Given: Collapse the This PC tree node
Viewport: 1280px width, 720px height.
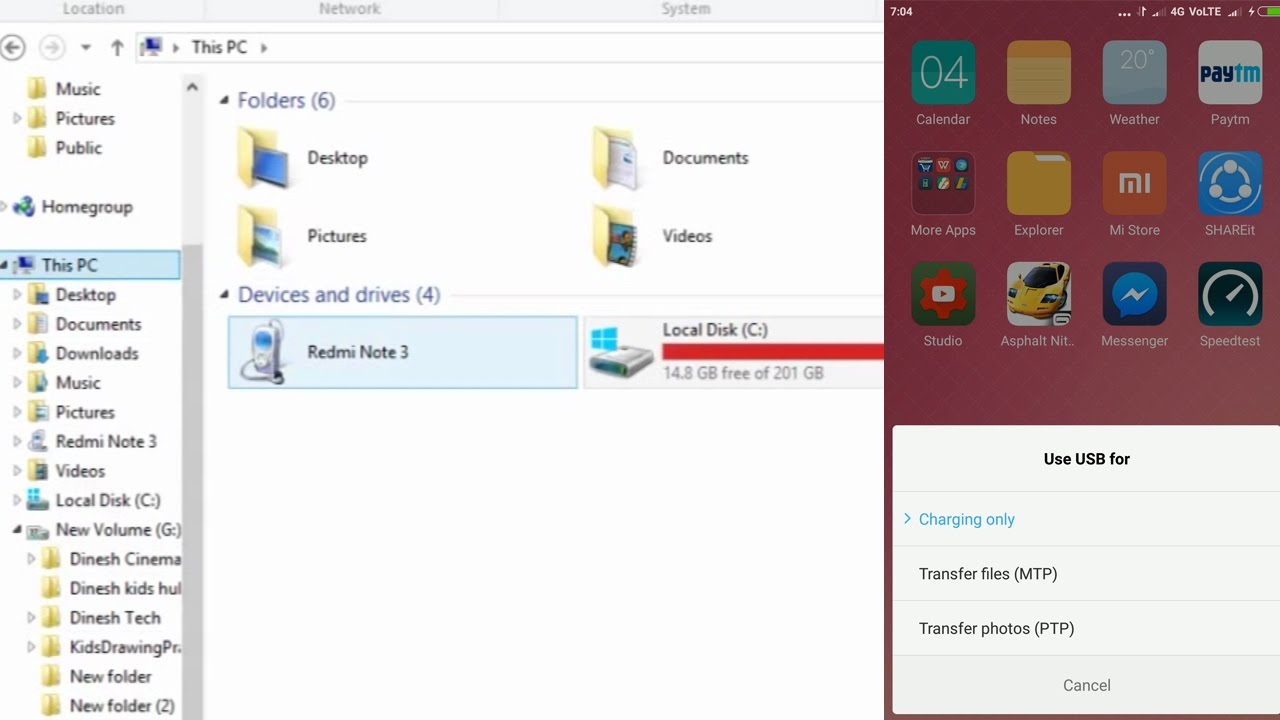Looking at the screenshot, I should 4,266.
